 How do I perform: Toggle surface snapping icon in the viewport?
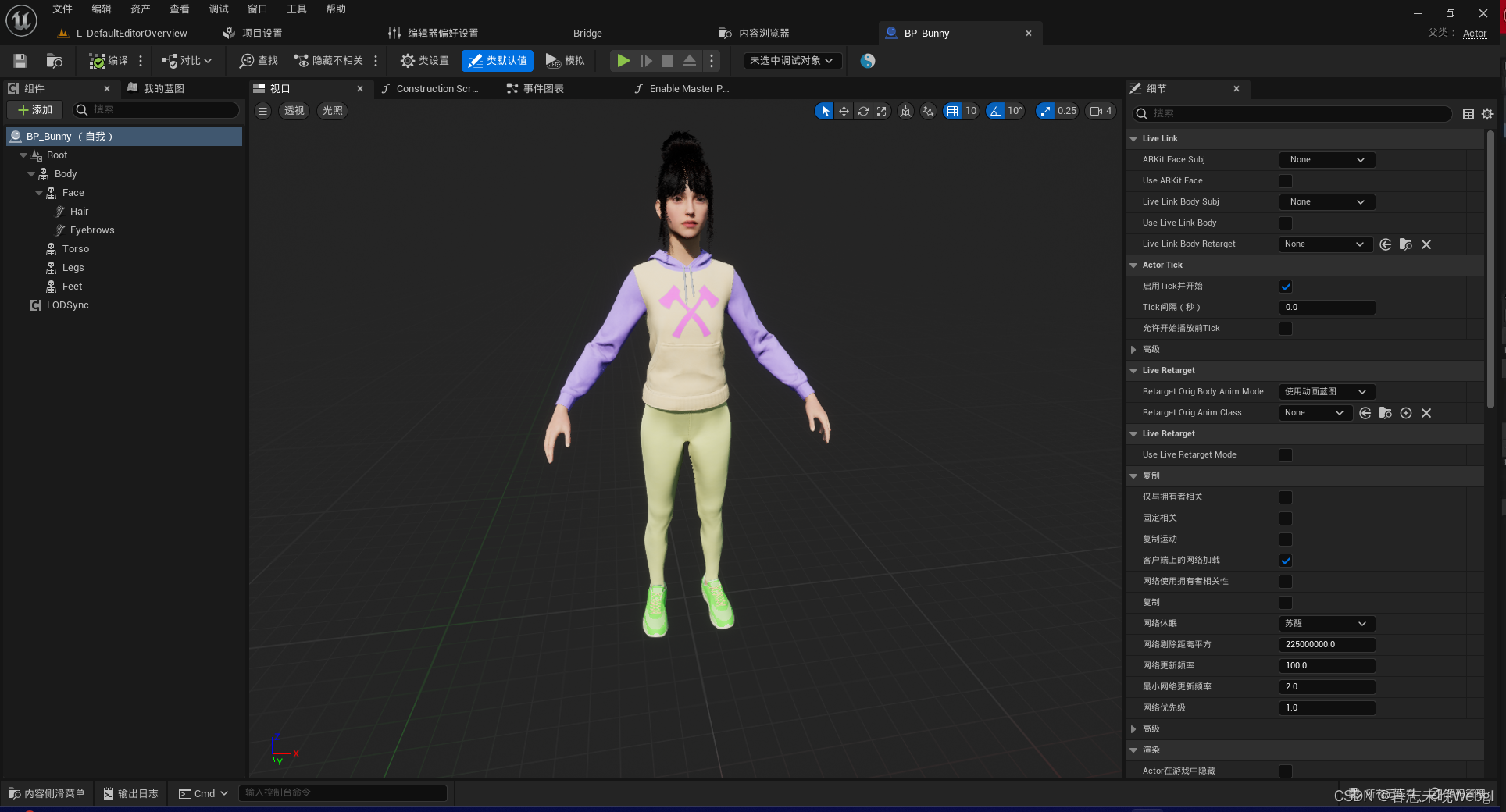pyautogui.click(x=928, y=111)
